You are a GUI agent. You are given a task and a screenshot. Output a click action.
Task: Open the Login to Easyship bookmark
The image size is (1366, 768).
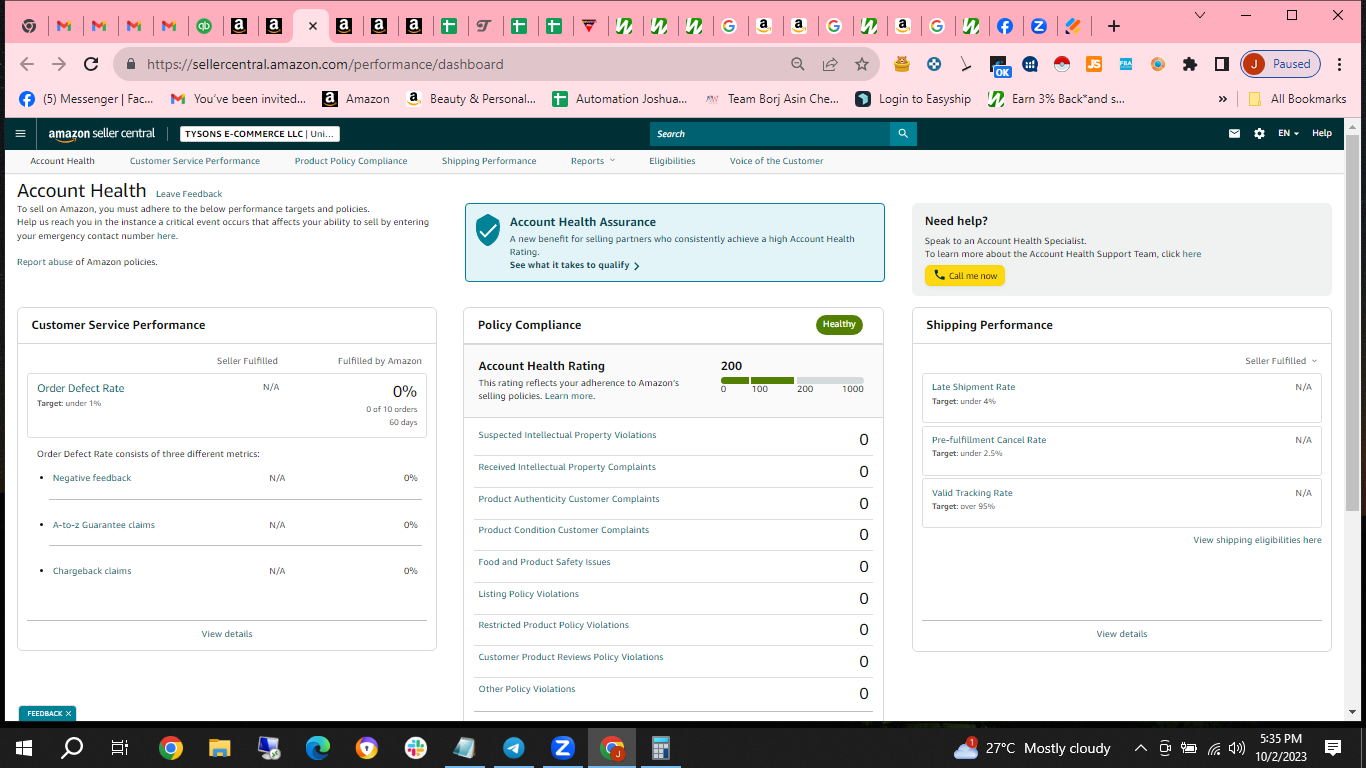point(913,99)
